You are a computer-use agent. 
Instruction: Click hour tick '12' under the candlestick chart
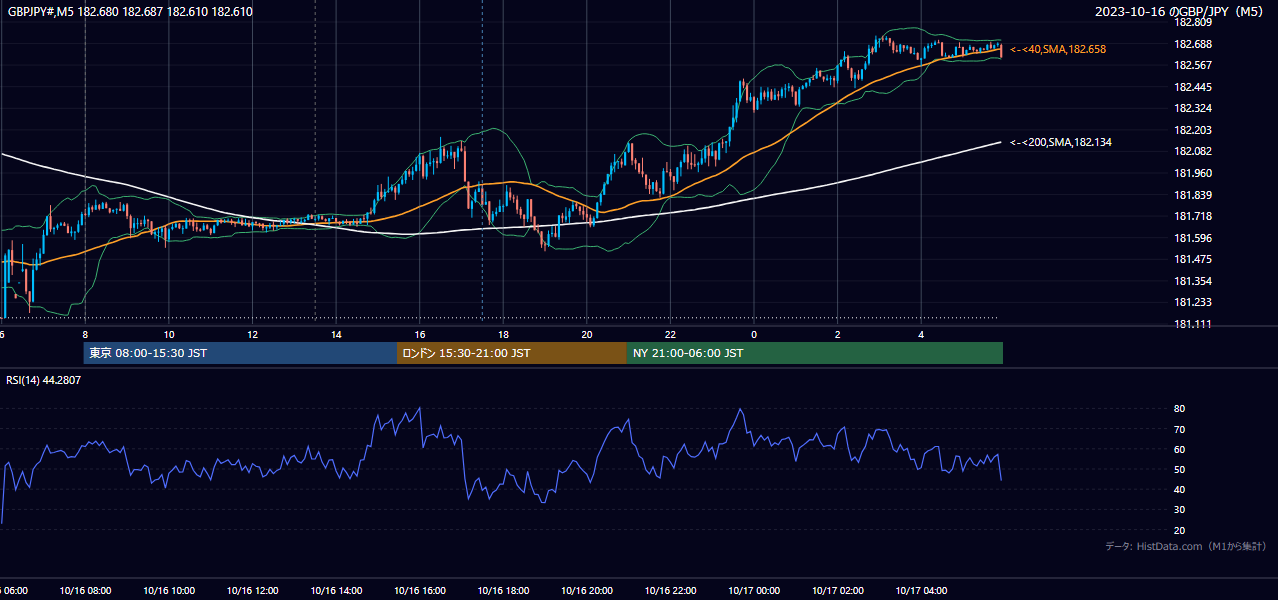[x=252, y=334]
